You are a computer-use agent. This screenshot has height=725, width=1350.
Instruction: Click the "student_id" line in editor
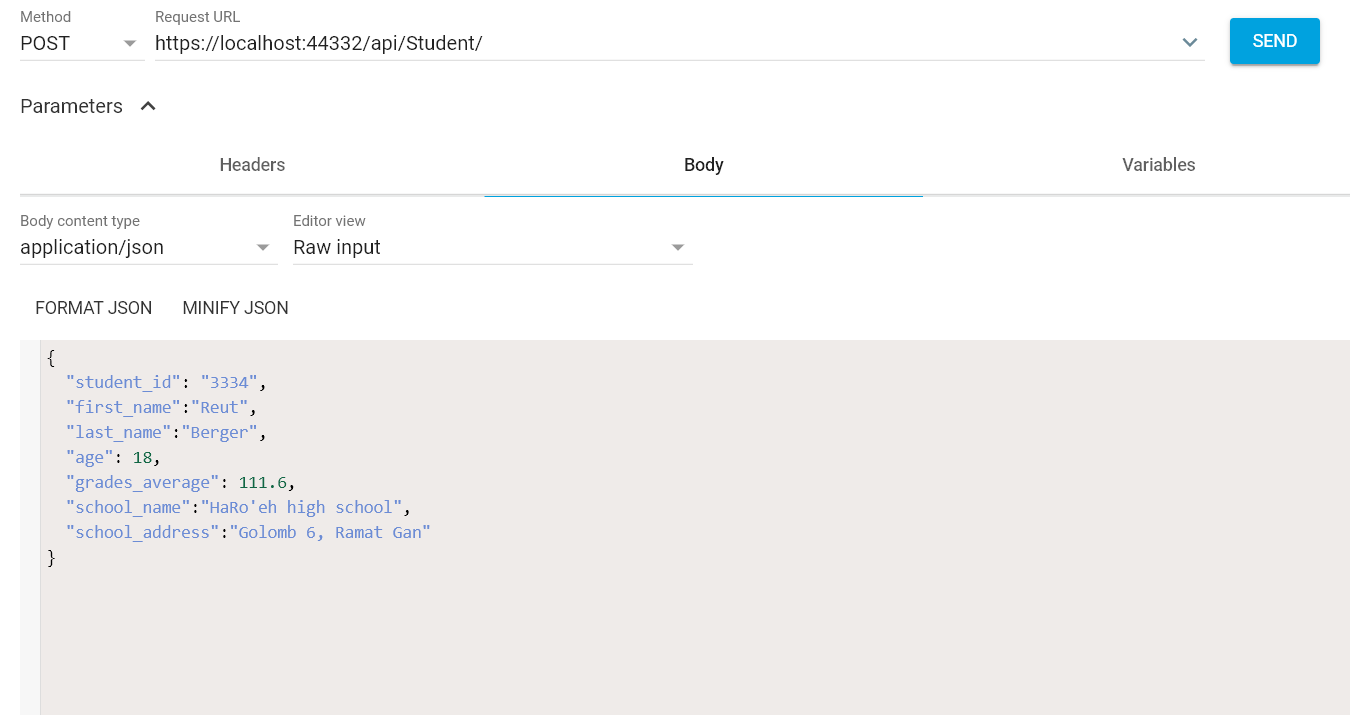tap(167, 382)
